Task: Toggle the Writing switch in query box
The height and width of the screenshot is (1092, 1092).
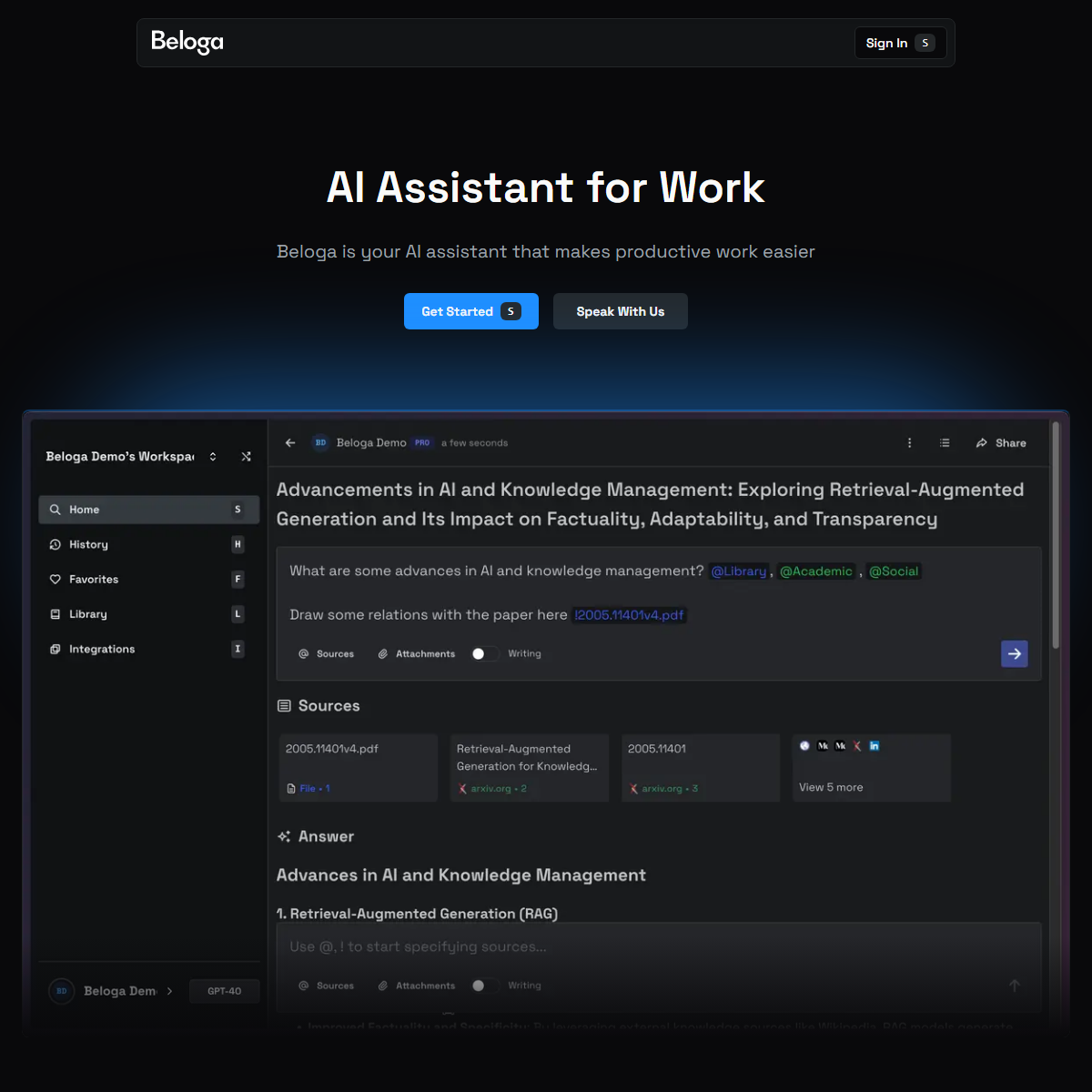Action: [x=484, y=654]
